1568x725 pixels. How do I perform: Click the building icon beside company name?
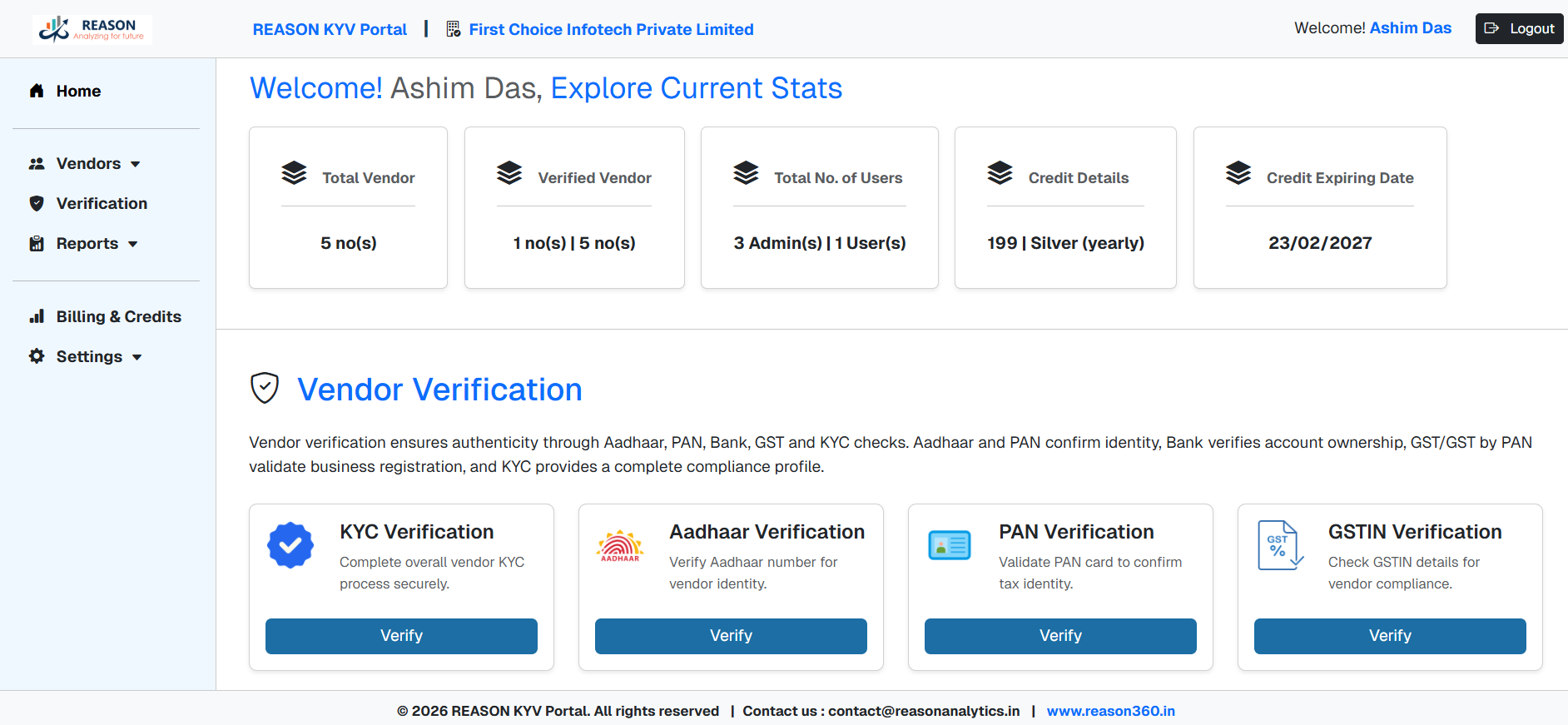coord(454,29)
